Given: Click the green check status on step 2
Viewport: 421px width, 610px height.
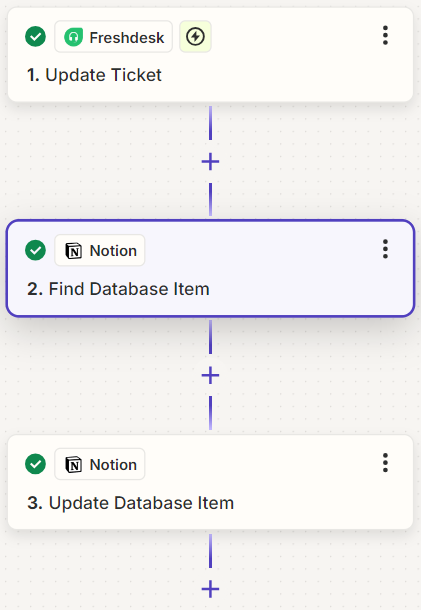Looking at the screenshot, I should [35, 250].
